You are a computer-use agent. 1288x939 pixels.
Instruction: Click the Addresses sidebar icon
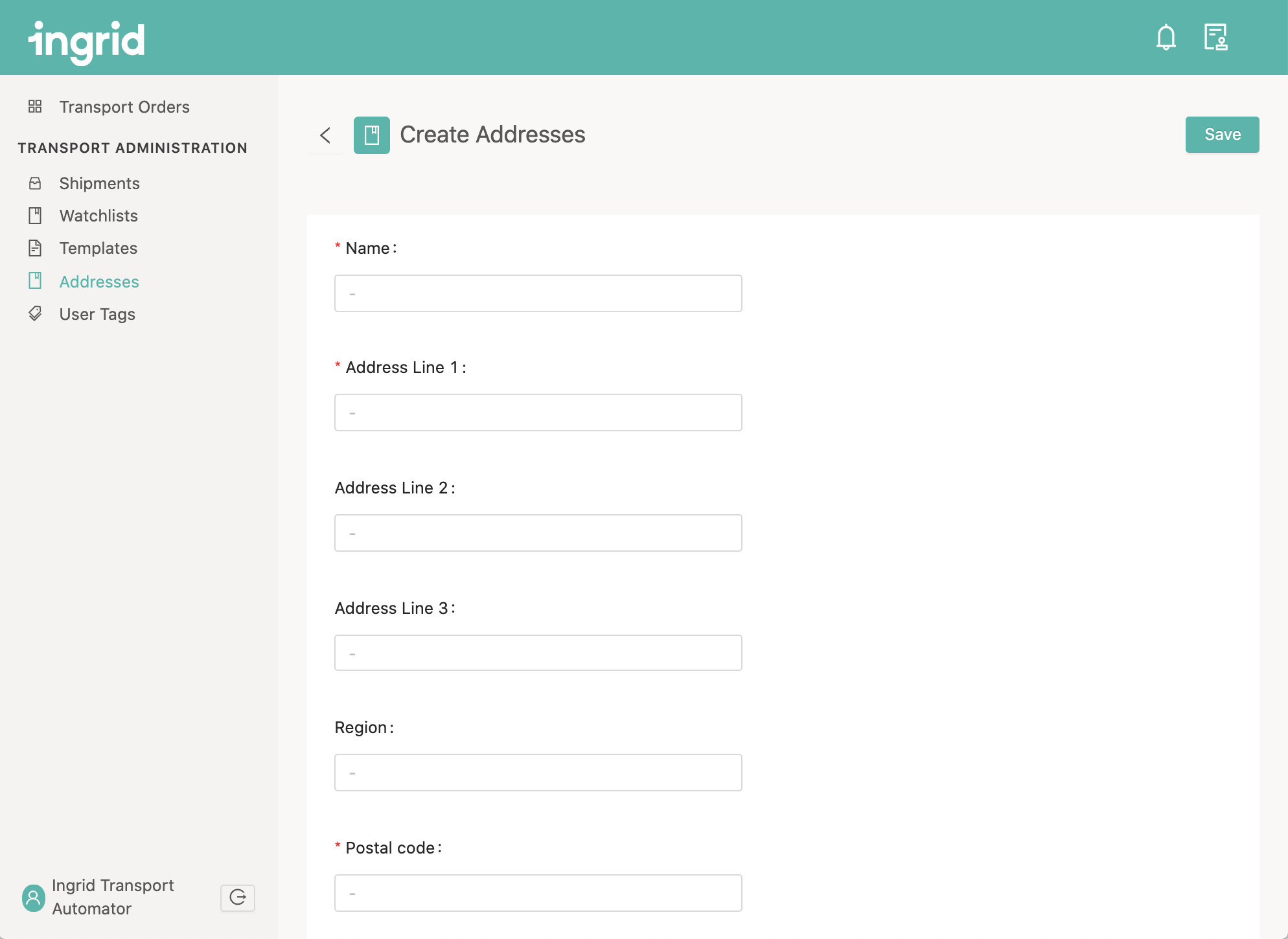[x=35, y=281]
